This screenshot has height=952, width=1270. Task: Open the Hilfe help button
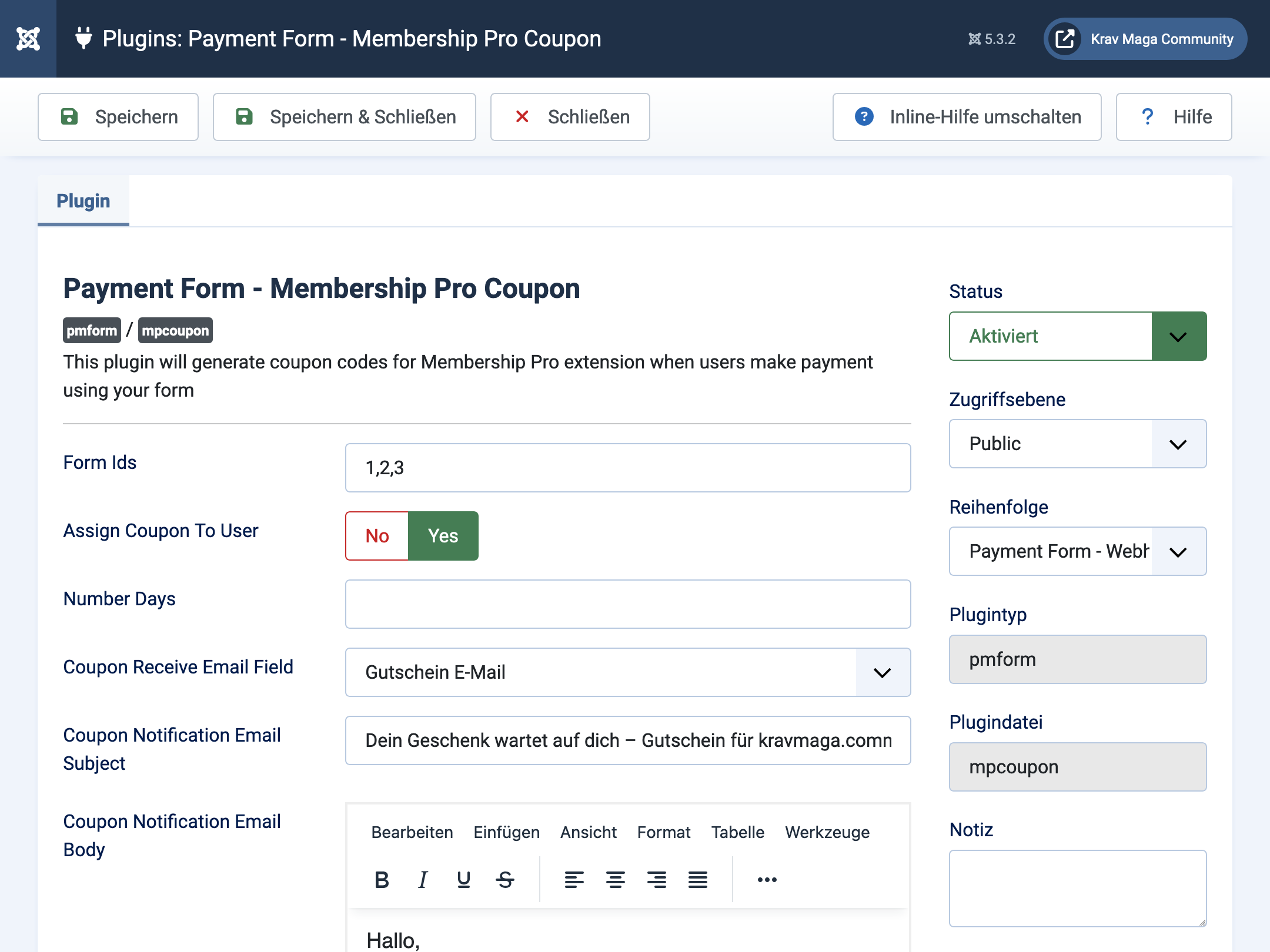point(1174,117)
